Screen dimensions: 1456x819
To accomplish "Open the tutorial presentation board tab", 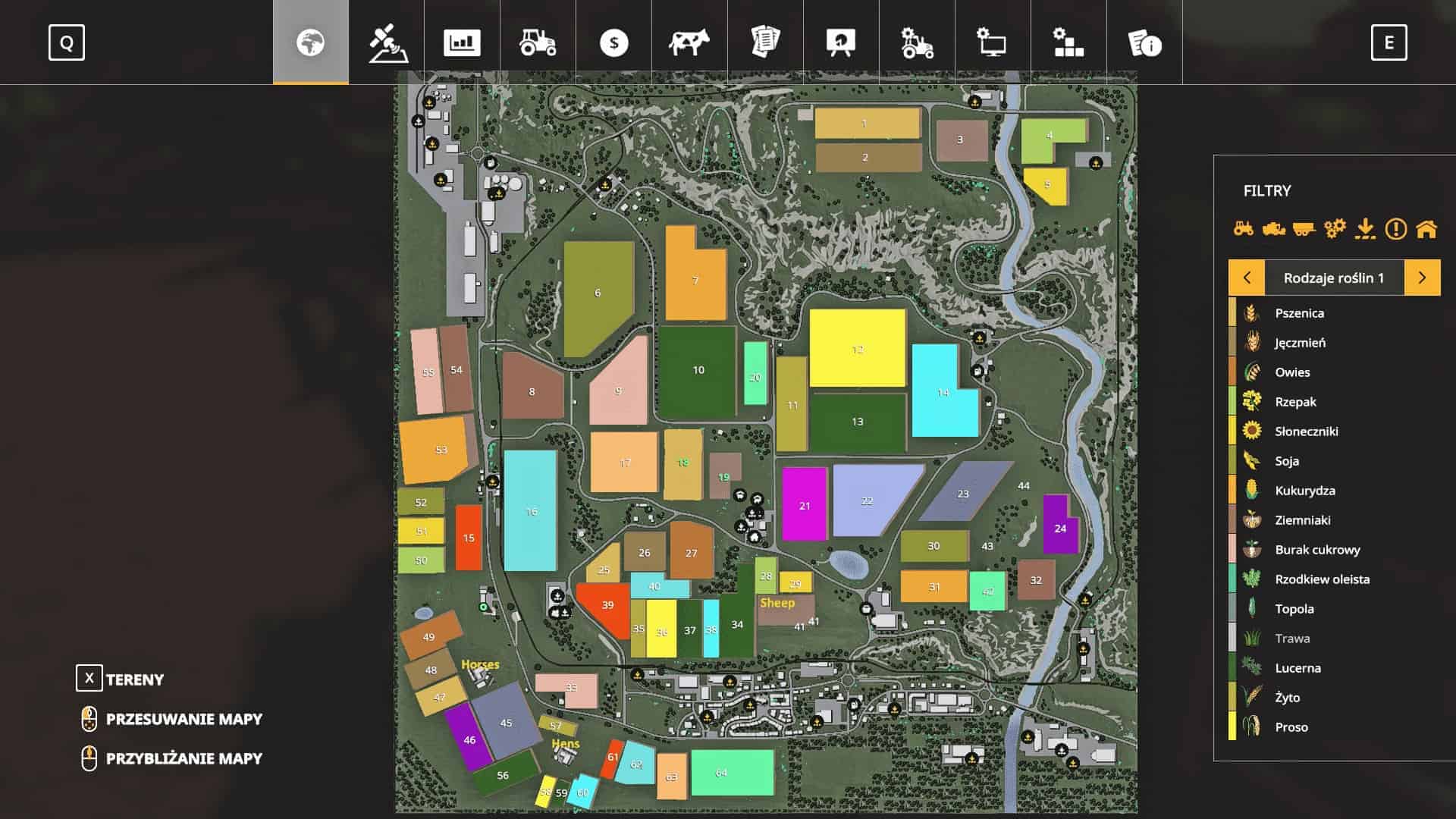I will coord(841,42).
